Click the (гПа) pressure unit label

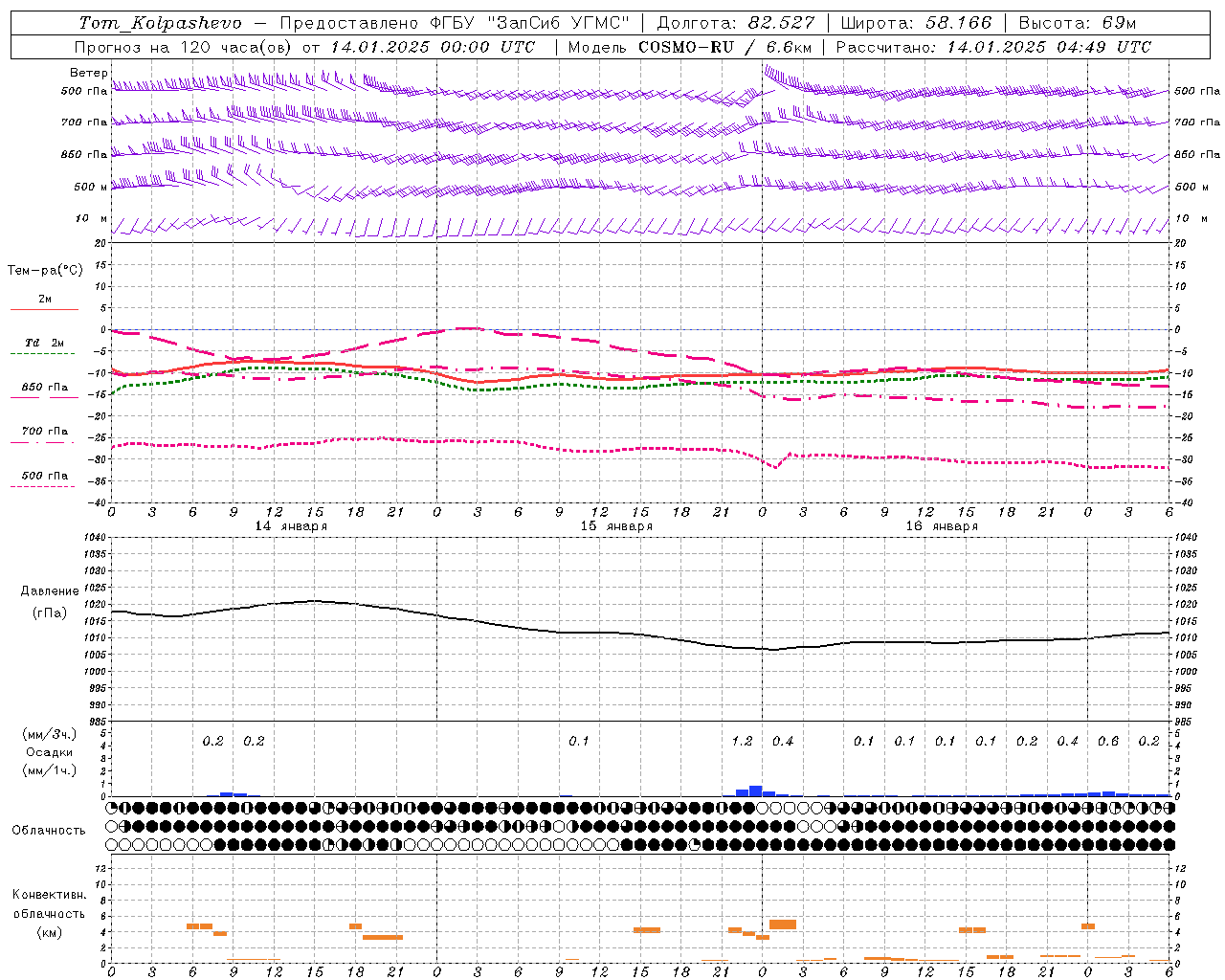click(x=50, y=613)
